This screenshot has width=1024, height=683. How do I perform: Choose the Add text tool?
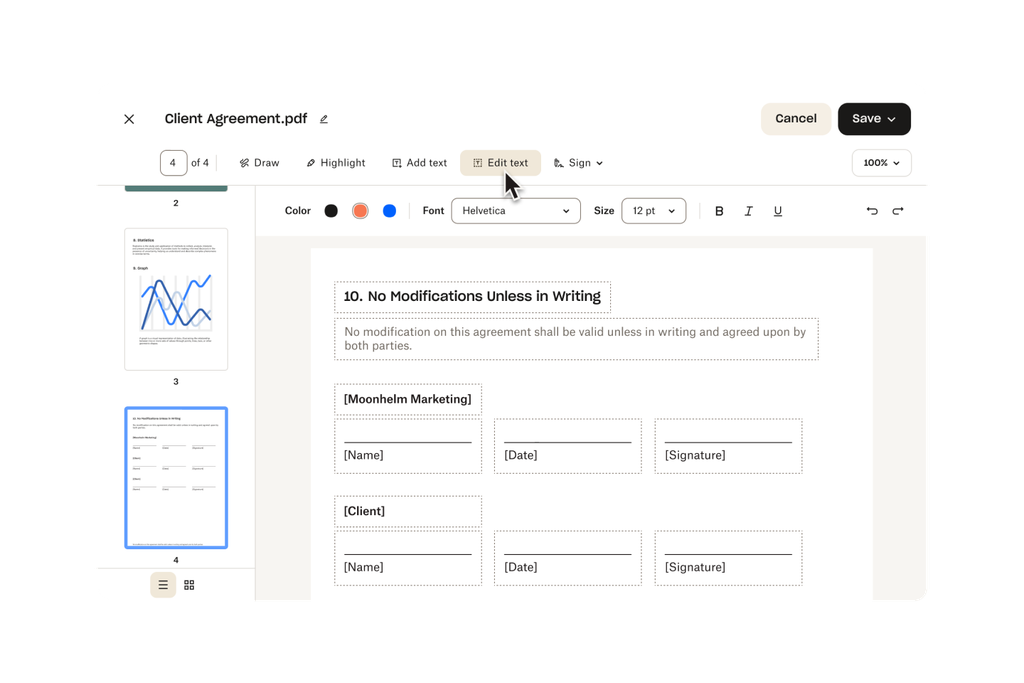(x=419, y=162)
